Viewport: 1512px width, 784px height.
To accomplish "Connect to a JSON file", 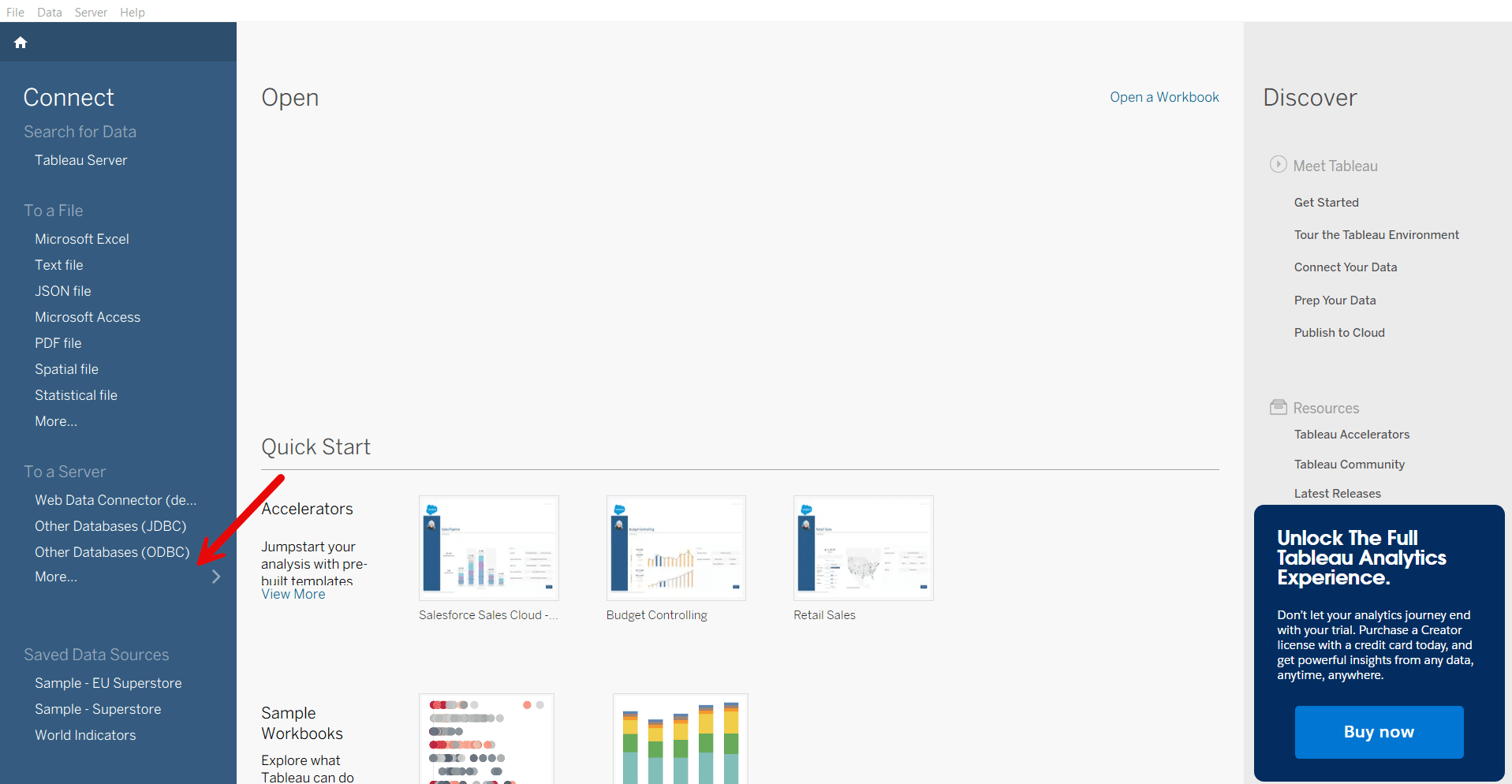I will pos(62,290).
